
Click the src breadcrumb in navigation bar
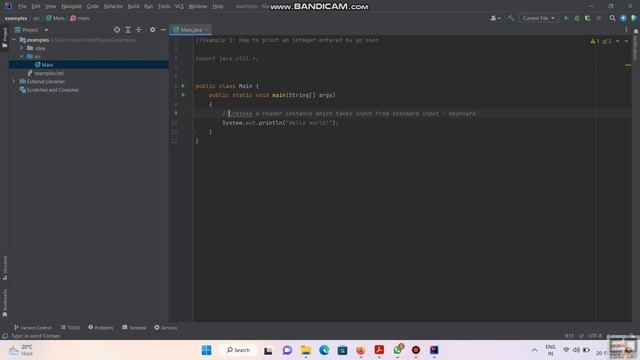tap(37, 18)
